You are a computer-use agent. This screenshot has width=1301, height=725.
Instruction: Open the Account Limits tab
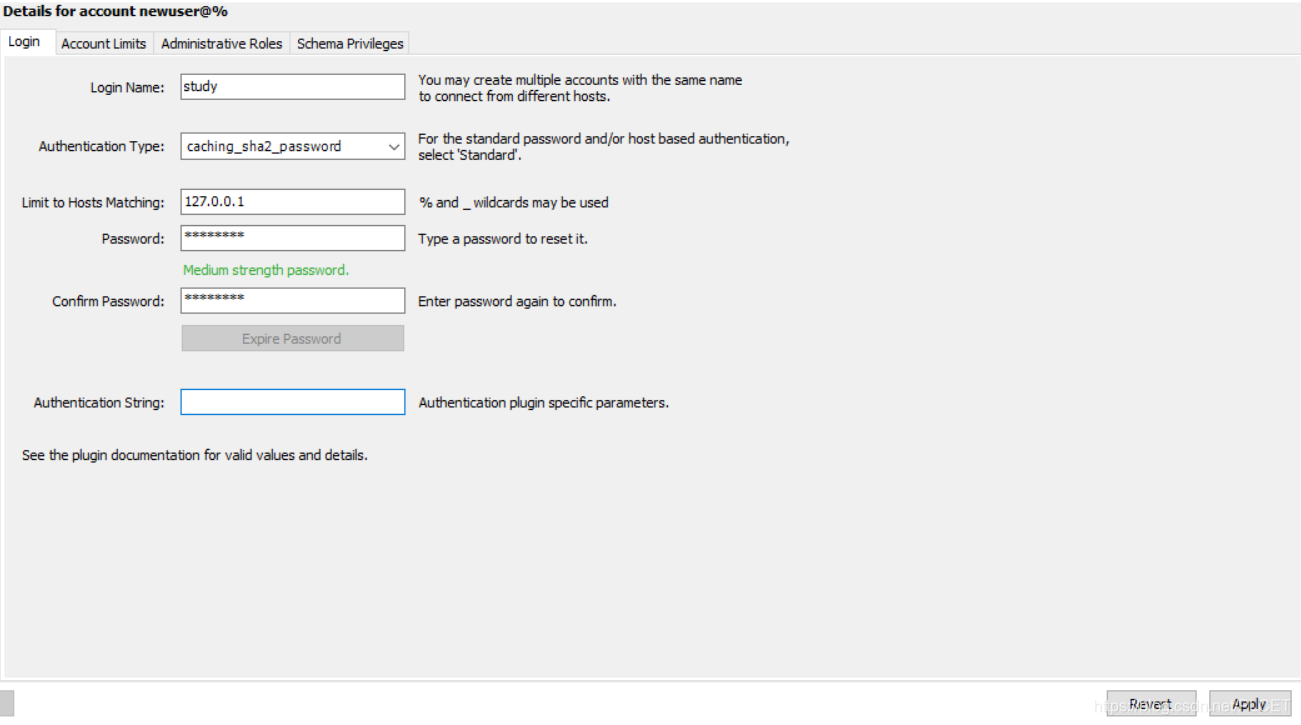104,43
